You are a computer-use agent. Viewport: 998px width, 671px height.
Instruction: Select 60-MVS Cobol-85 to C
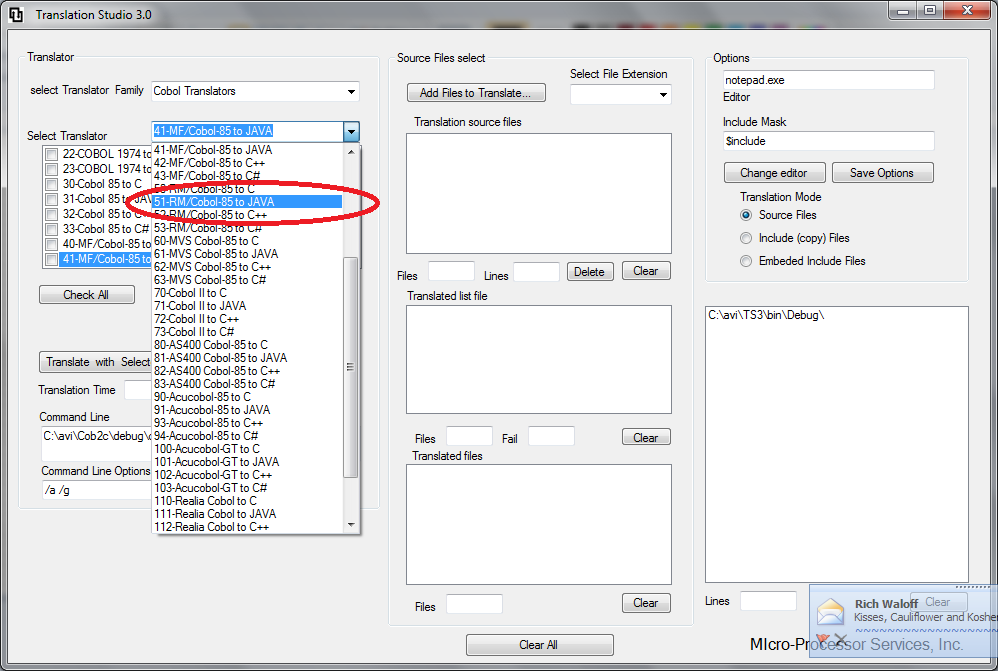coord(248,241)
